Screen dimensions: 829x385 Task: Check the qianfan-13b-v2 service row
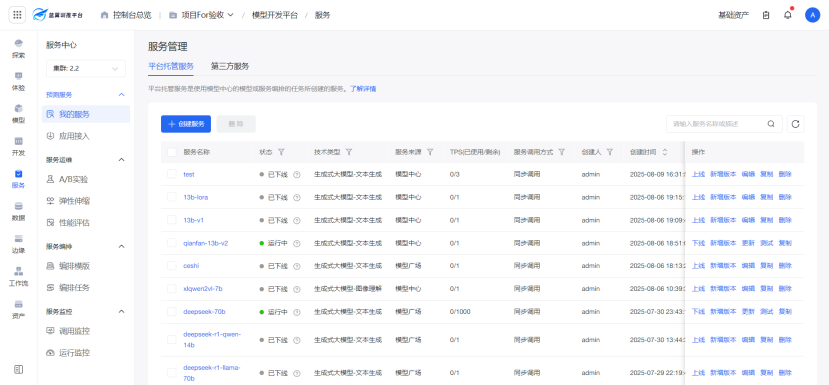pos(171,243)
